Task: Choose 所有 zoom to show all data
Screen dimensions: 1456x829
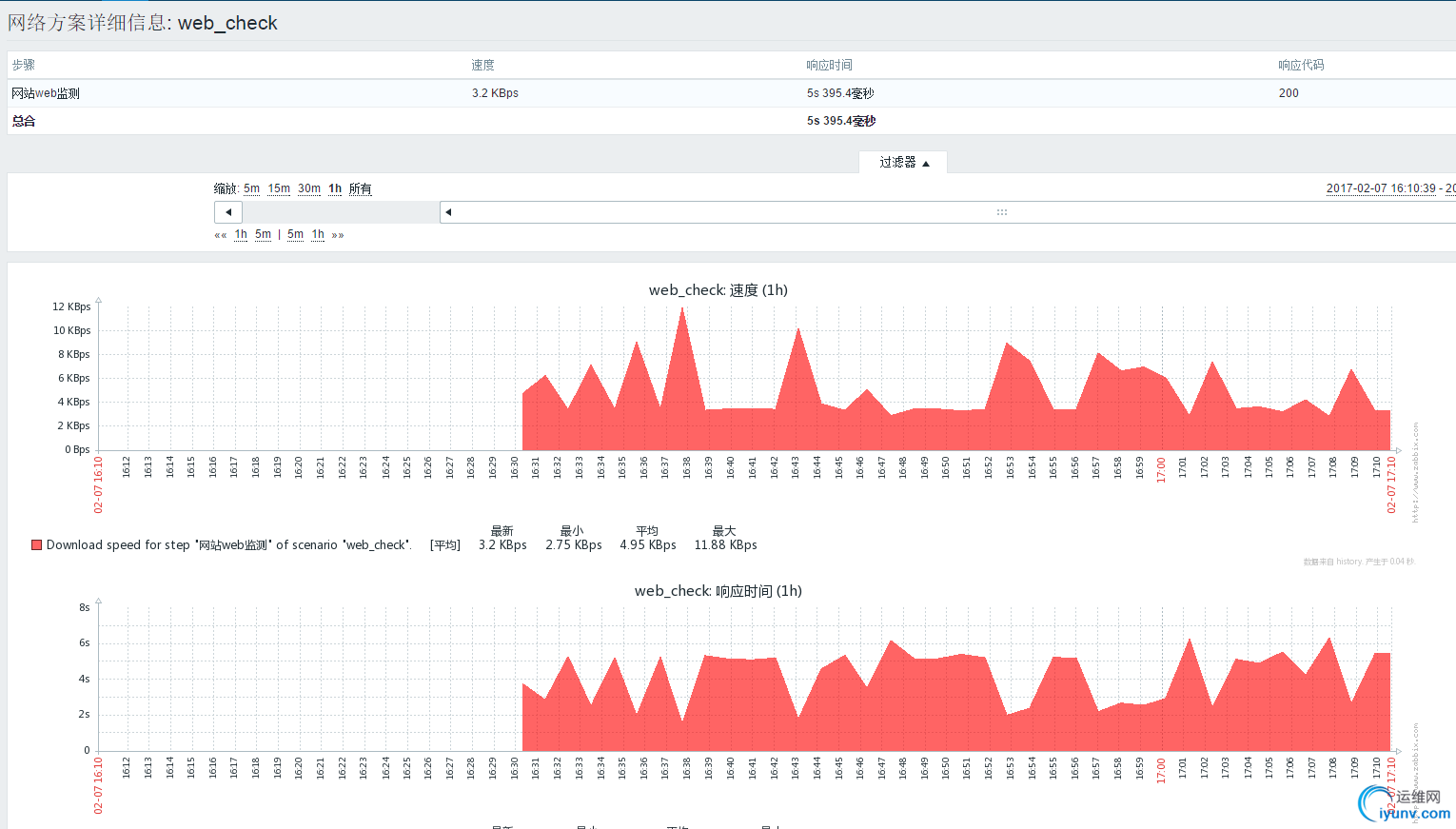Action: (x=360, y=188)
